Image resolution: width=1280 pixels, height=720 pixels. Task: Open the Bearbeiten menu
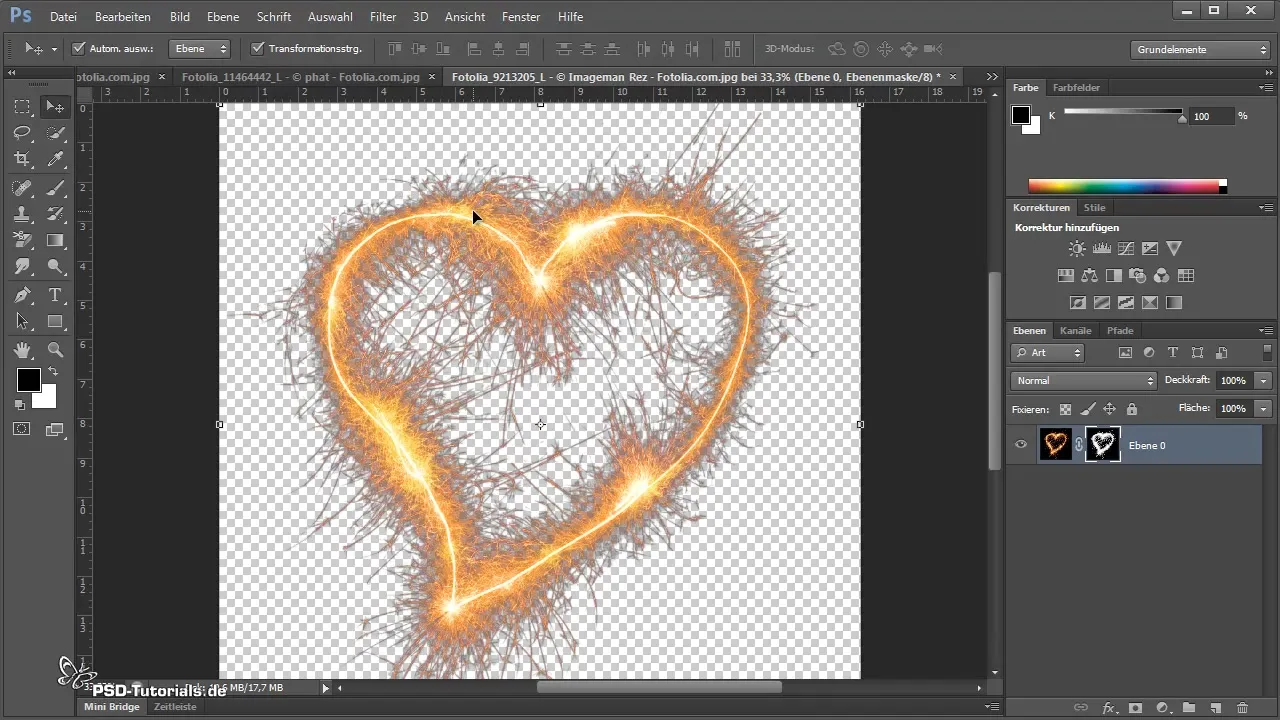pos(123,17)
